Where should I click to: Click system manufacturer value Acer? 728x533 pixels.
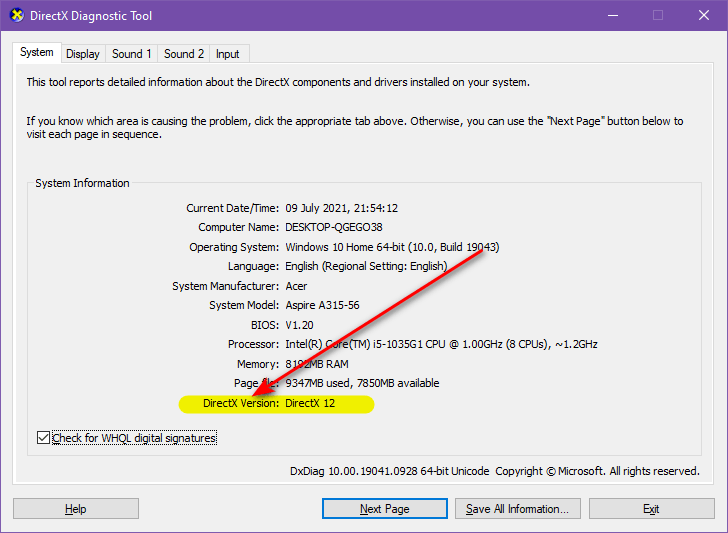tap(296, 286)
